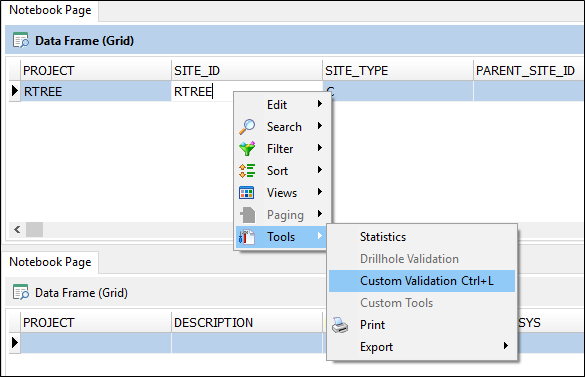Expand the Edit submenu arrow
Viewport: 585px width, 377px height.
pyautogui.click(x=320, y=104)
